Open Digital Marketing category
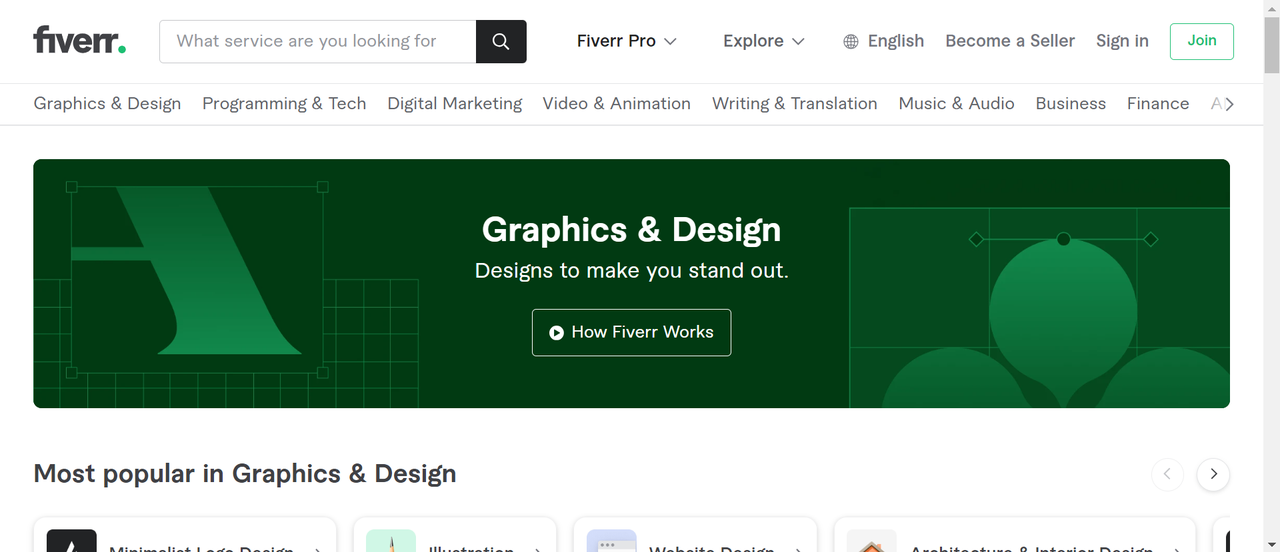This screenshot has height=552, width=1280. [455, 103]
